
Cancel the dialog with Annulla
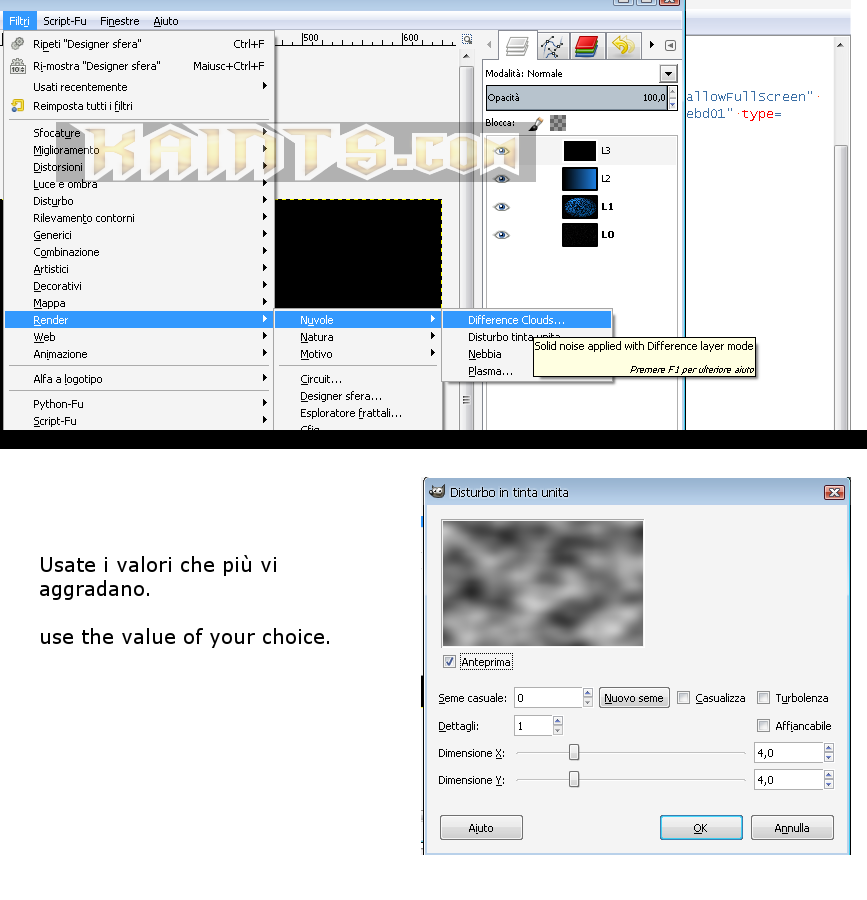(792, 828)
